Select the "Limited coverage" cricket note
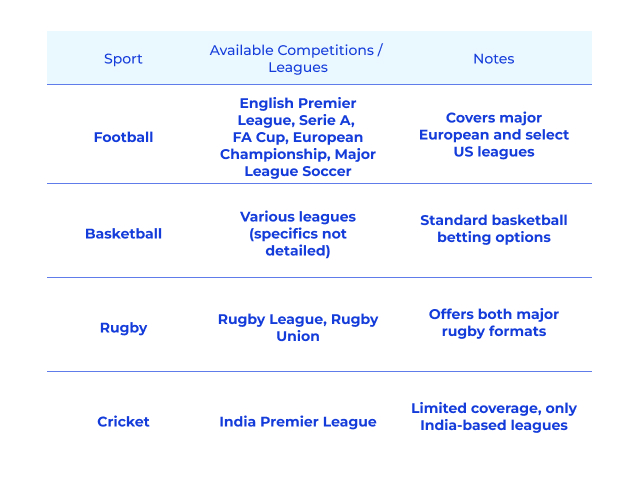 tap(493, 417)
